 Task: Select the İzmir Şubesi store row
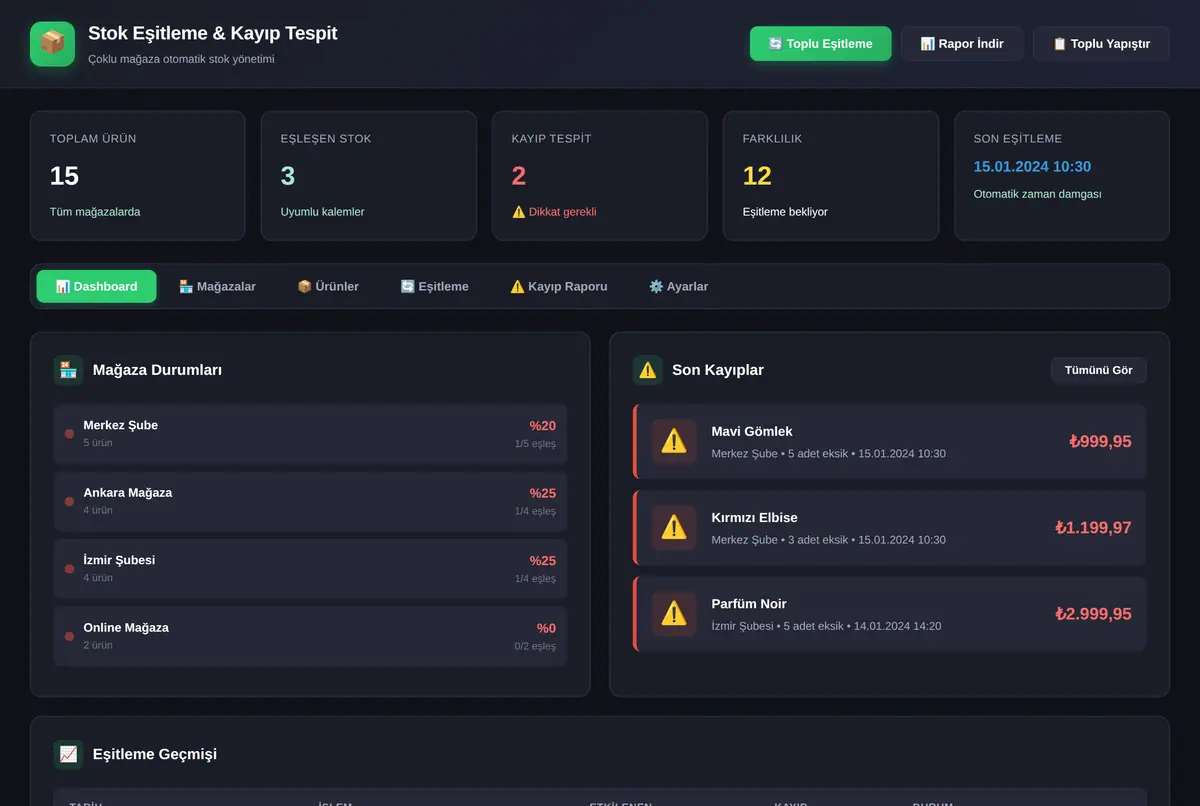pos(310,569)
